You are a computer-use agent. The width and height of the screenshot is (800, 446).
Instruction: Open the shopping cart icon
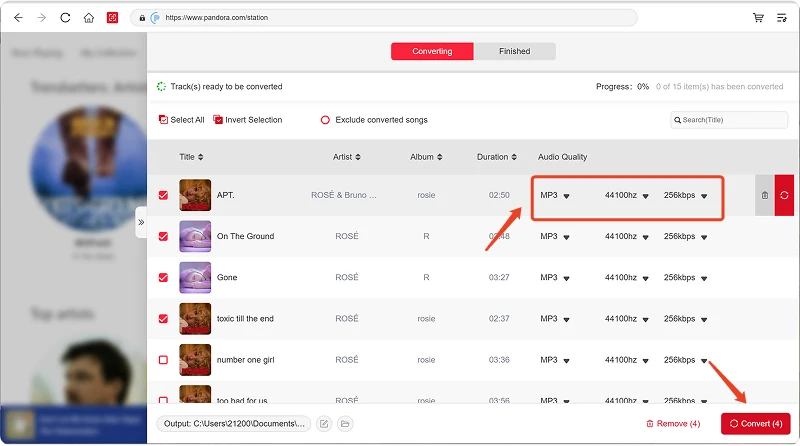(x=758, y=18)
